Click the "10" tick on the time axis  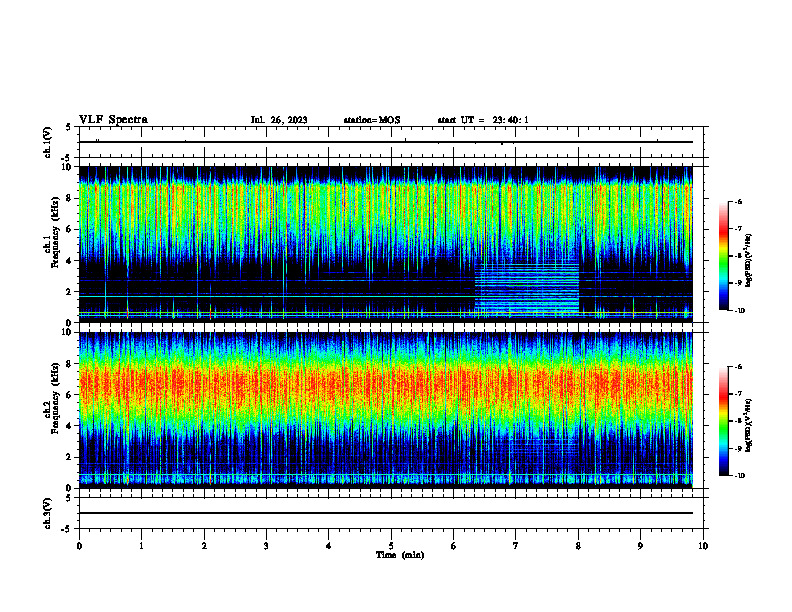coord(703,546)
